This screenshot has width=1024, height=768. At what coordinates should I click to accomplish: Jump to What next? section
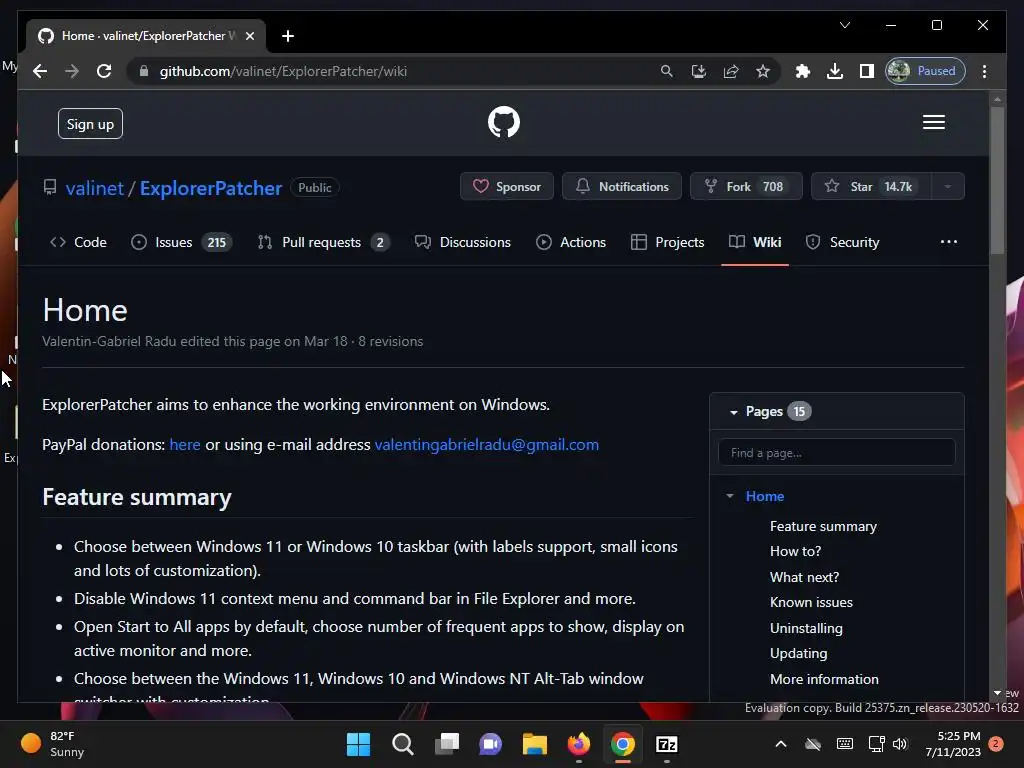(x=804, y=577)
